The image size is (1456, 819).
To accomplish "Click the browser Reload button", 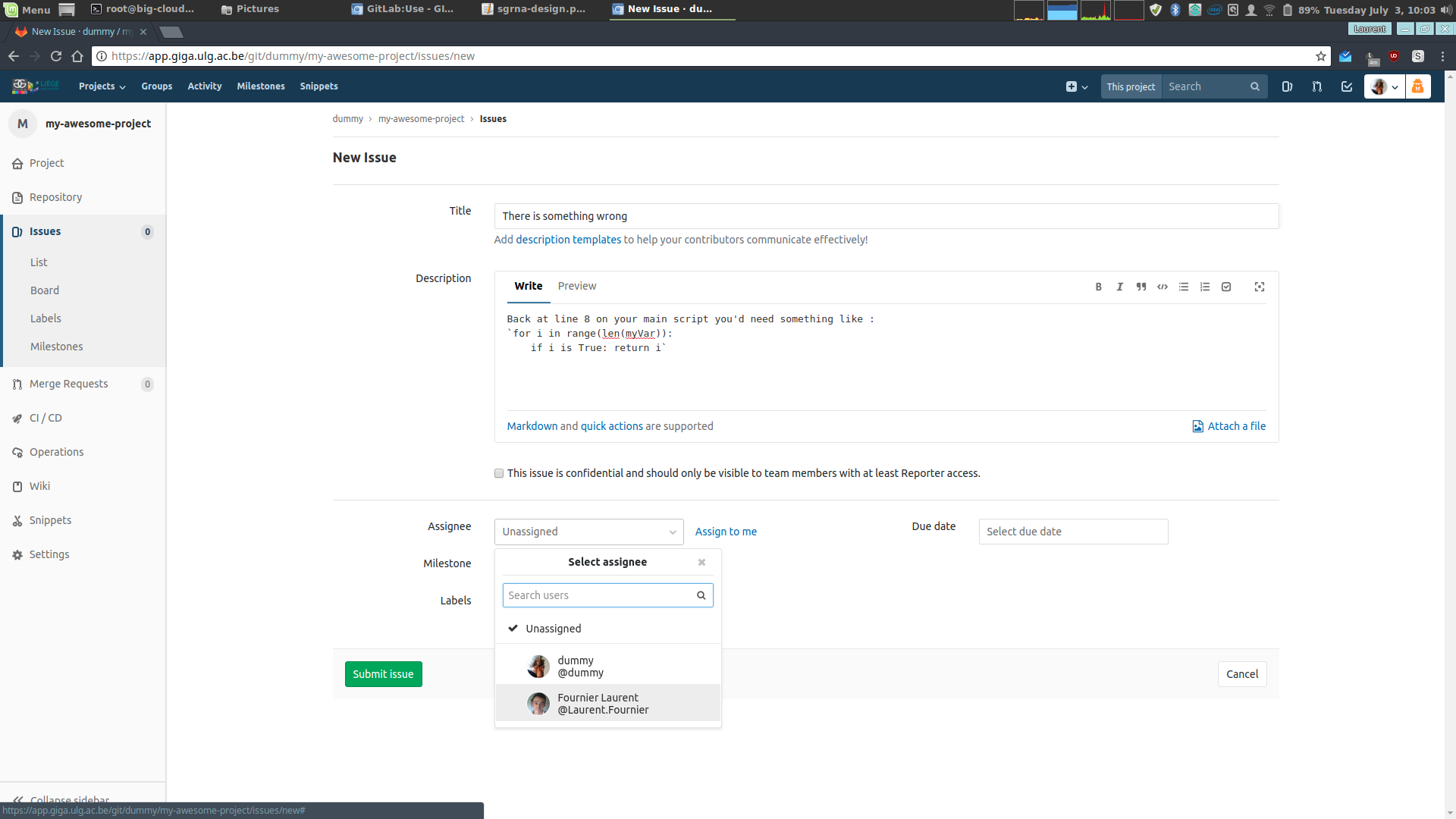I will click(55, 56).
